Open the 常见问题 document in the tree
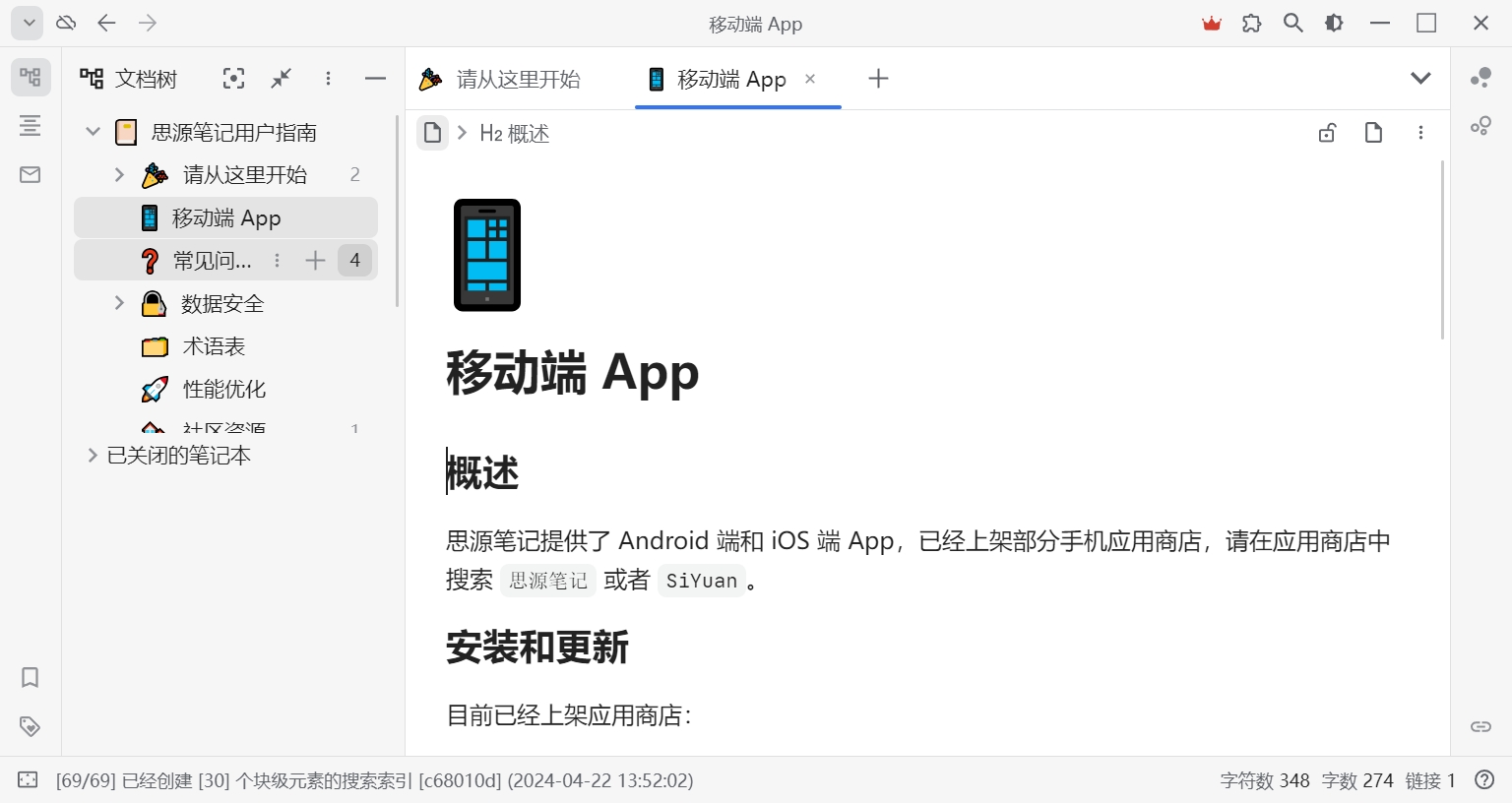Screen dimensions: 1512x803 coord(212,260)
